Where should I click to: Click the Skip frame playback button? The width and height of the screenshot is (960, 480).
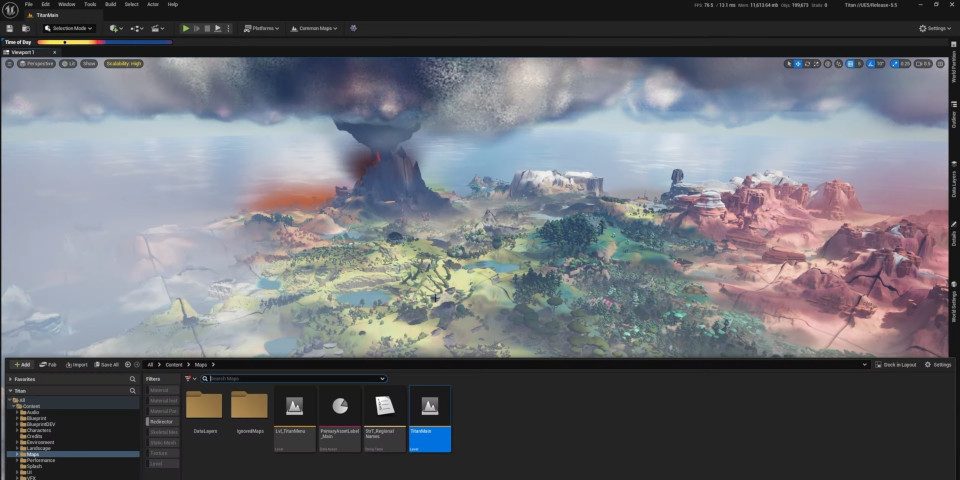click(197, 28)
